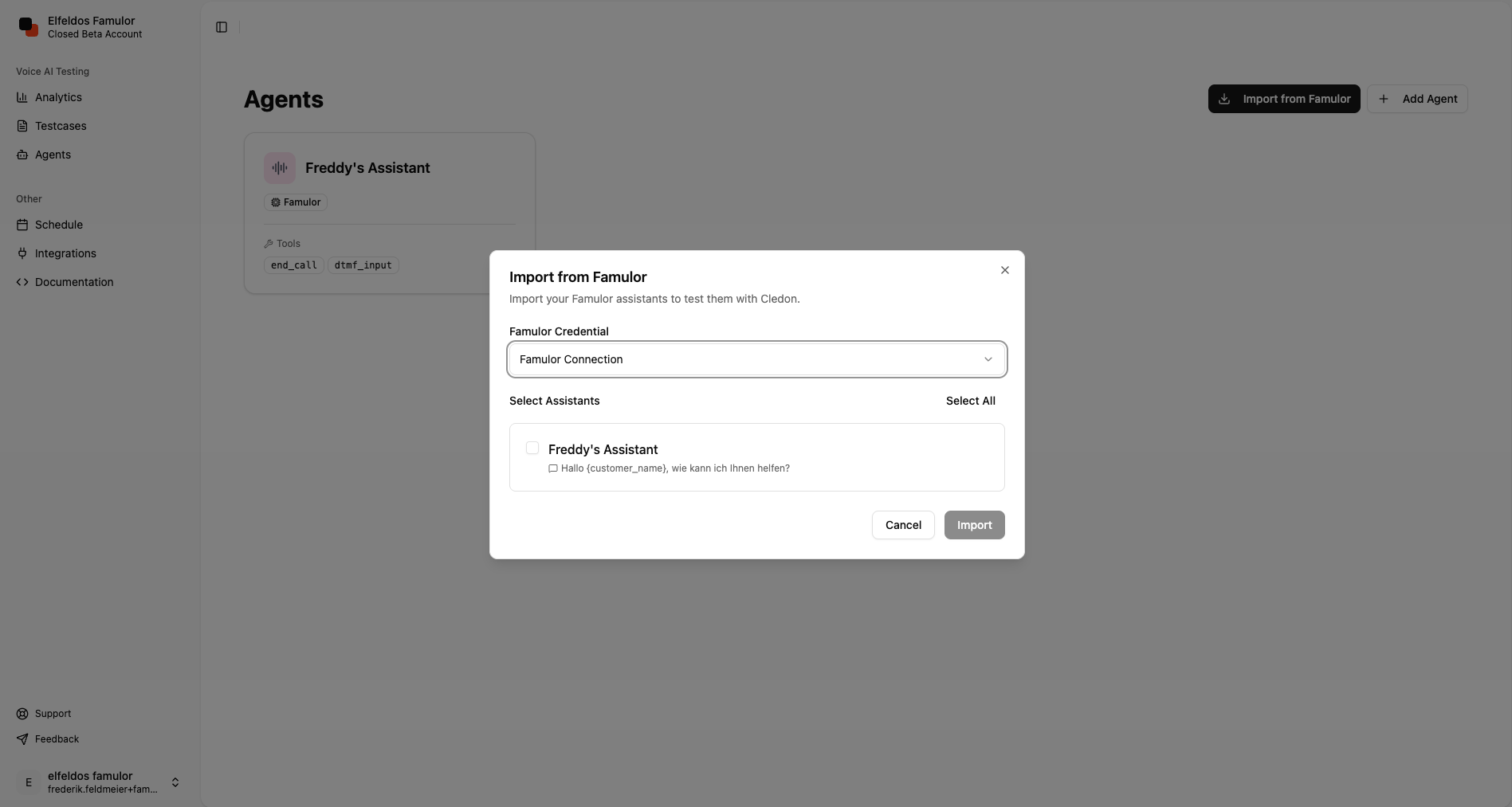Toggle the sidebar collapse button

pos(220,26)
